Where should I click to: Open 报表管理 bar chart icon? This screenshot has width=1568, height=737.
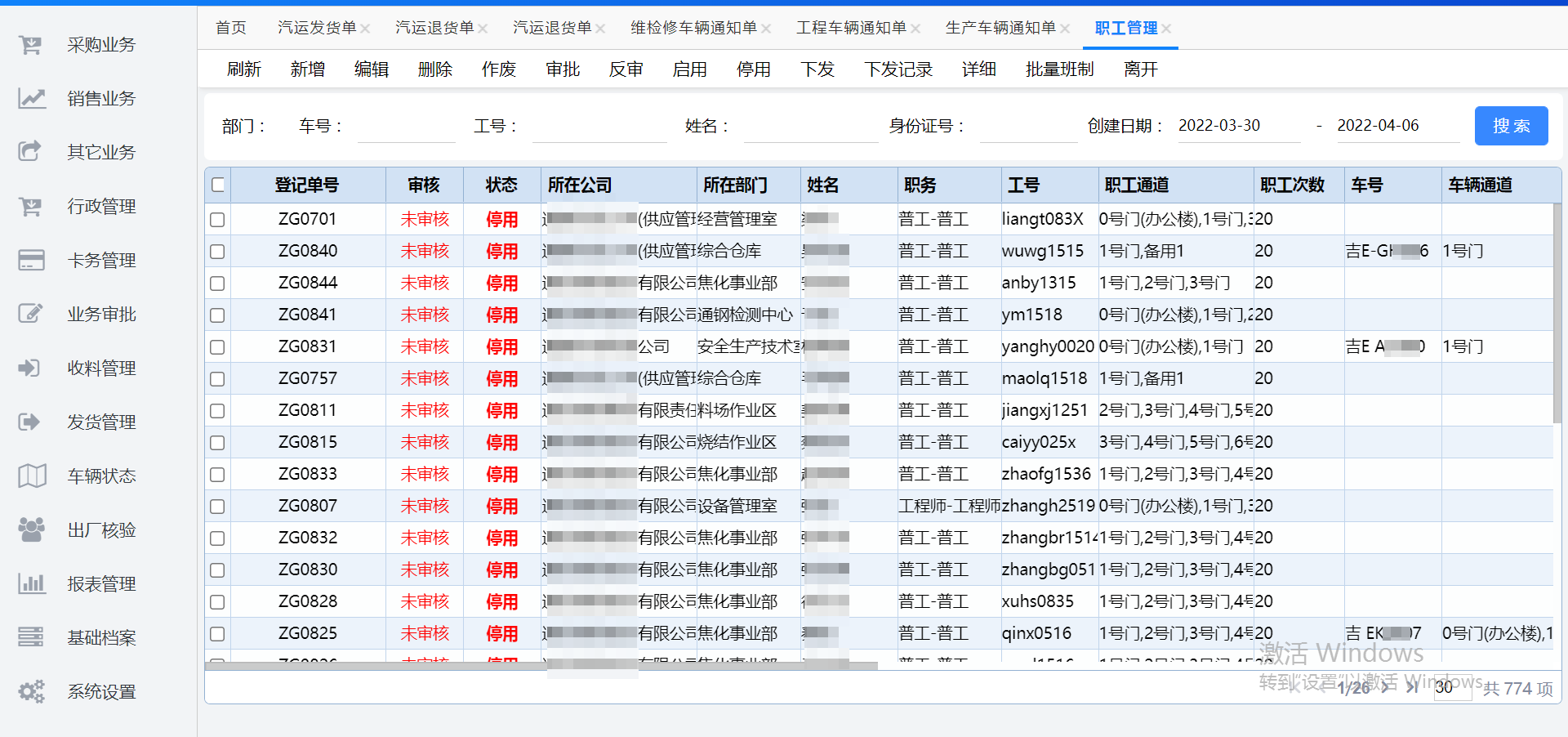(x=30, y=583)
